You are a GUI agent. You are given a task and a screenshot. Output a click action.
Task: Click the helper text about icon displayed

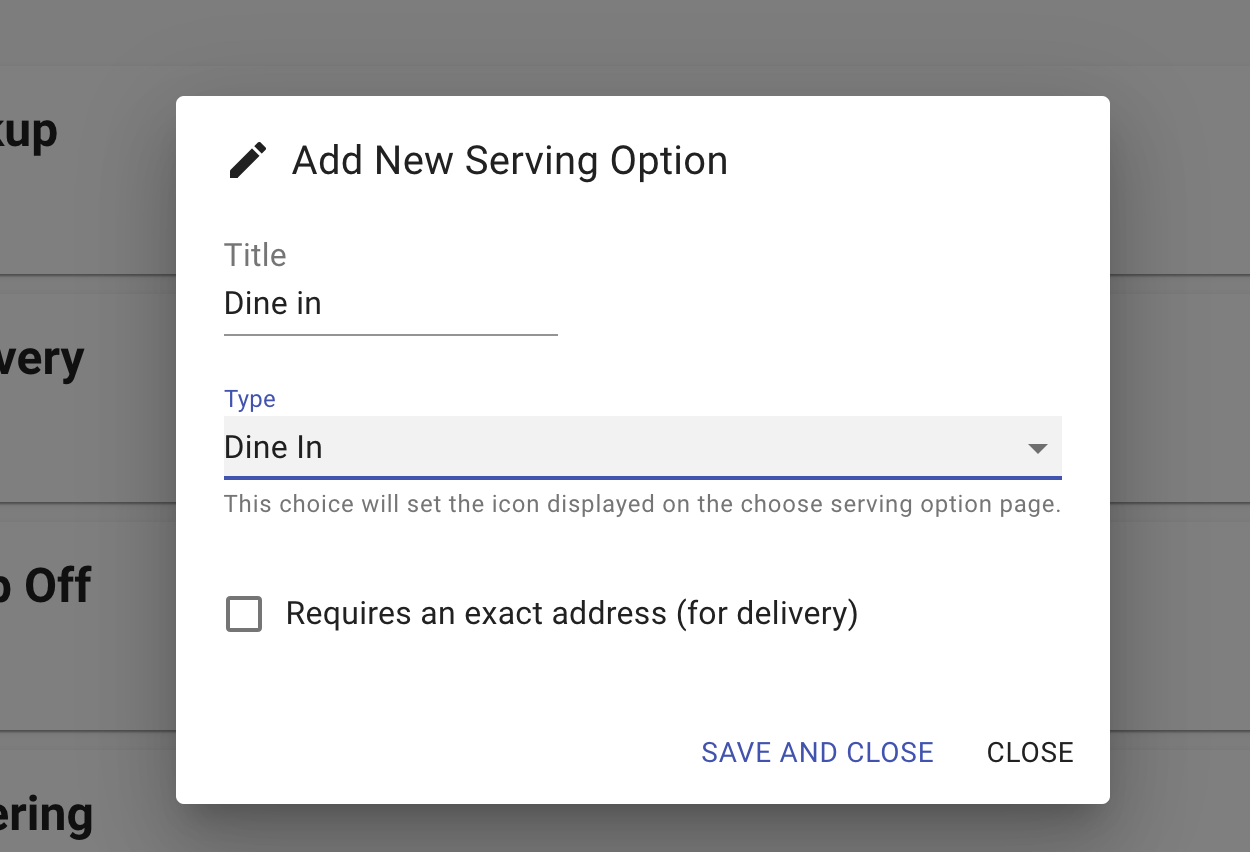(x=642, y=504)
